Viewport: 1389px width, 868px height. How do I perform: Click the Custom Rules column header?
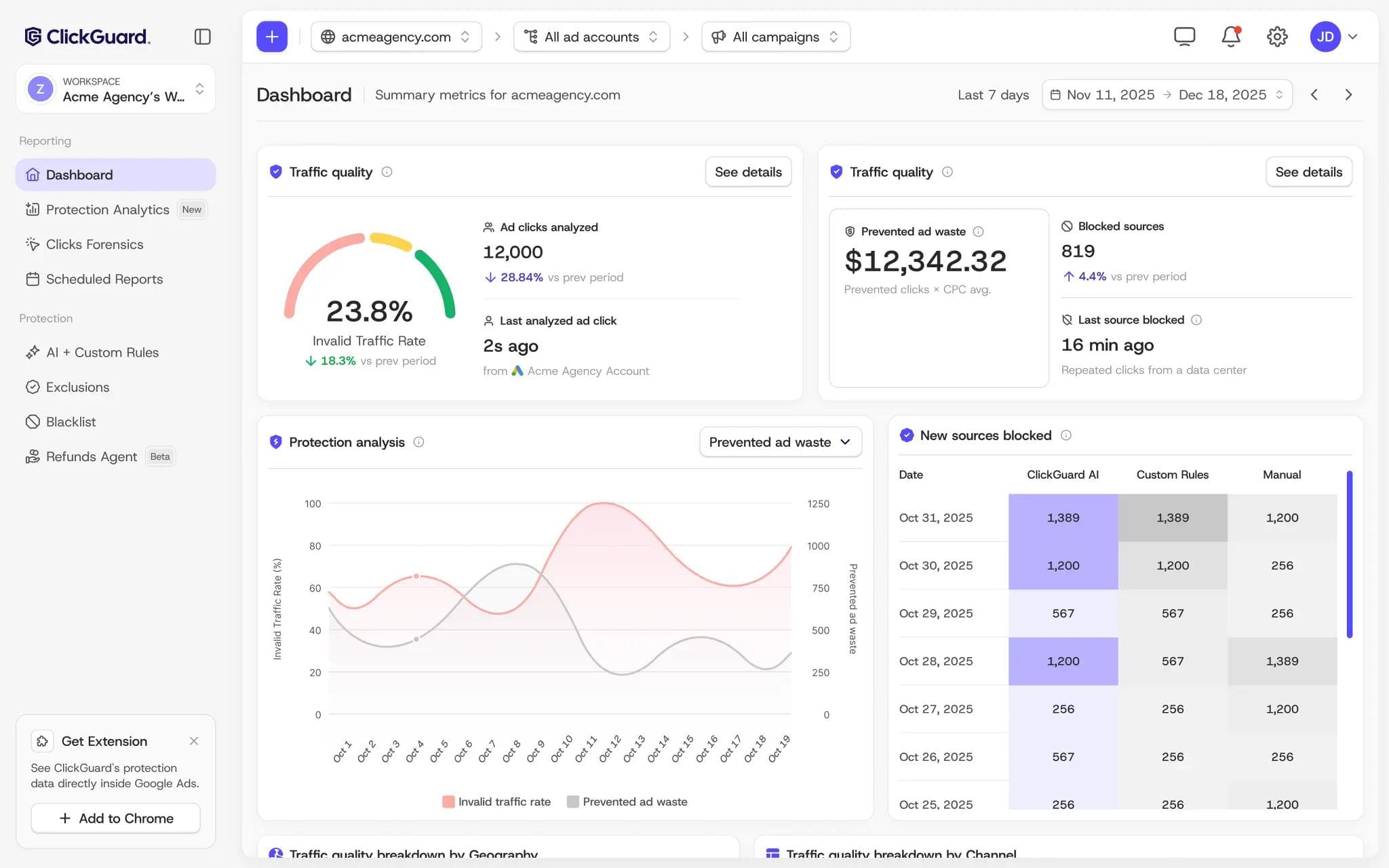click(1173, 475)
